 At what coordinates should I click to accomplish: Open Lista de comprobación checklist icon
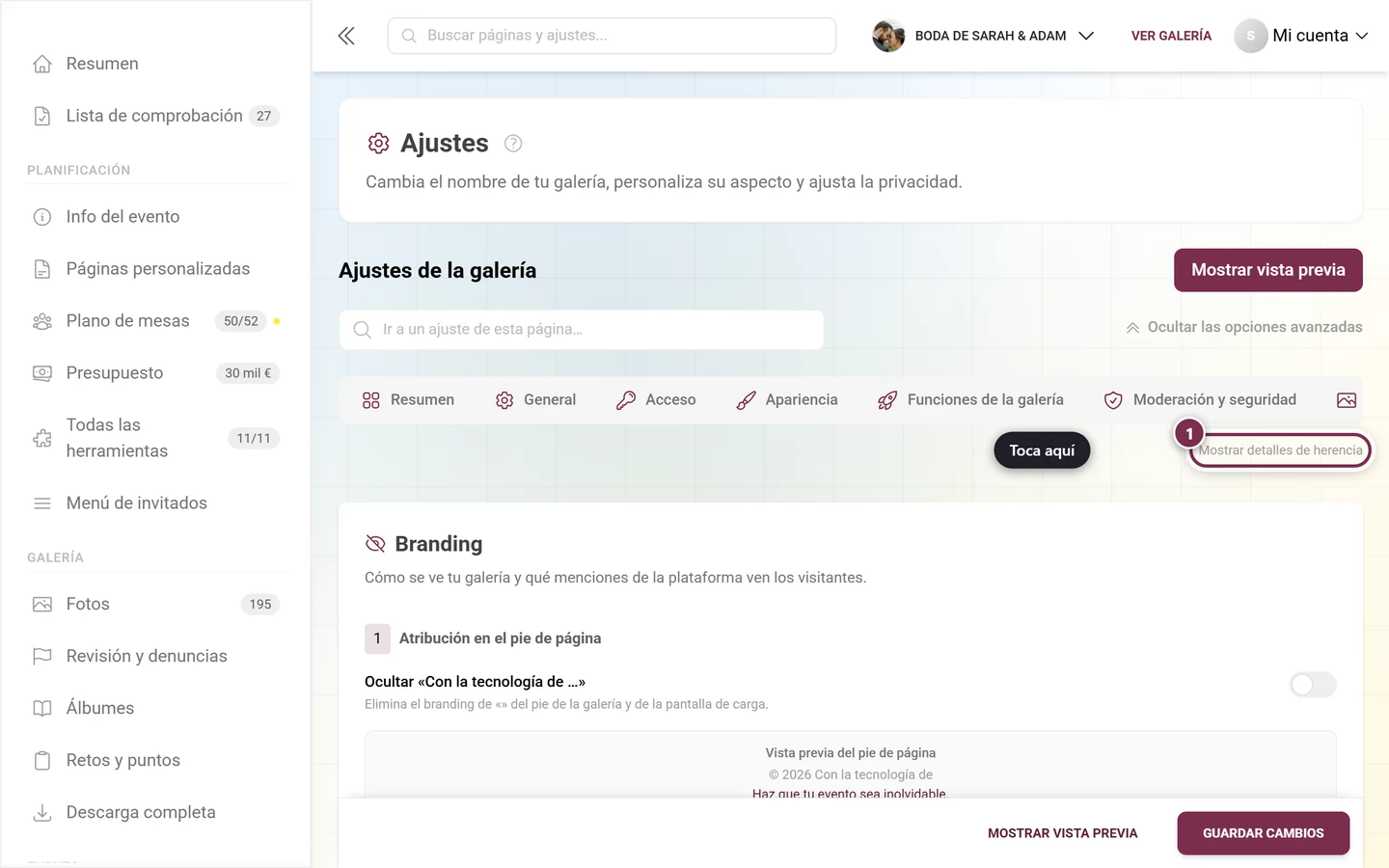point(42,116)
